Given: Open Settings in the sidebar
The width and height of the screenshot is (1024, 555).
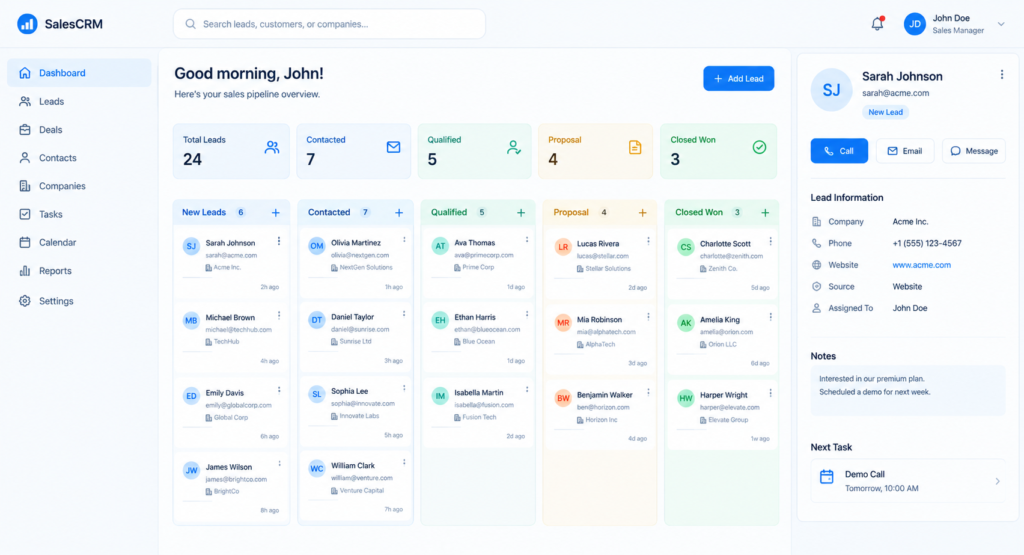Looking at the screenshot, I should pyautogui.click(x=79, y=300).
